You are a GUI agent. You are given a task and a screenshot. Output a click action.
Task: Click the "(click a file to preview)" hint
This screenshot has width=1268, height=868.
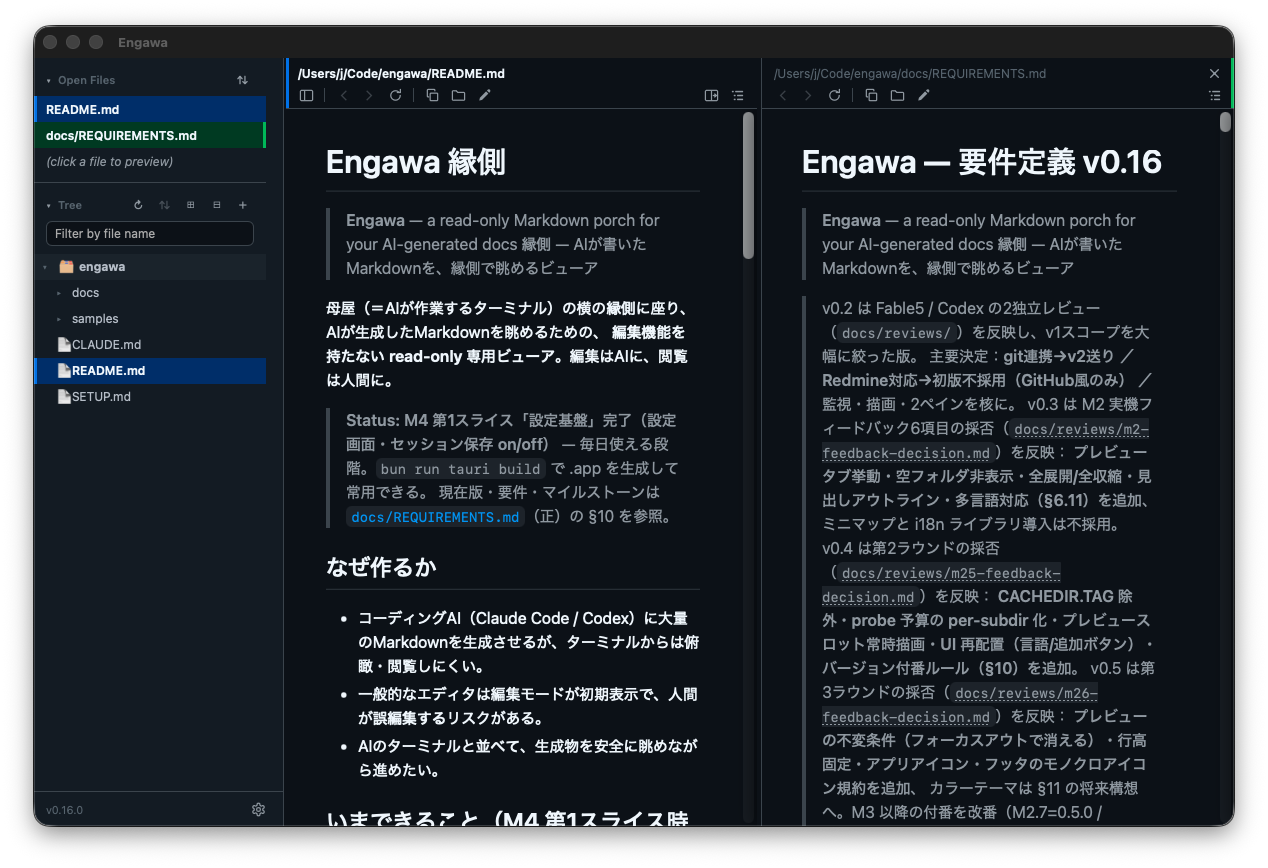pyautogui.click(x=110, y=162)
